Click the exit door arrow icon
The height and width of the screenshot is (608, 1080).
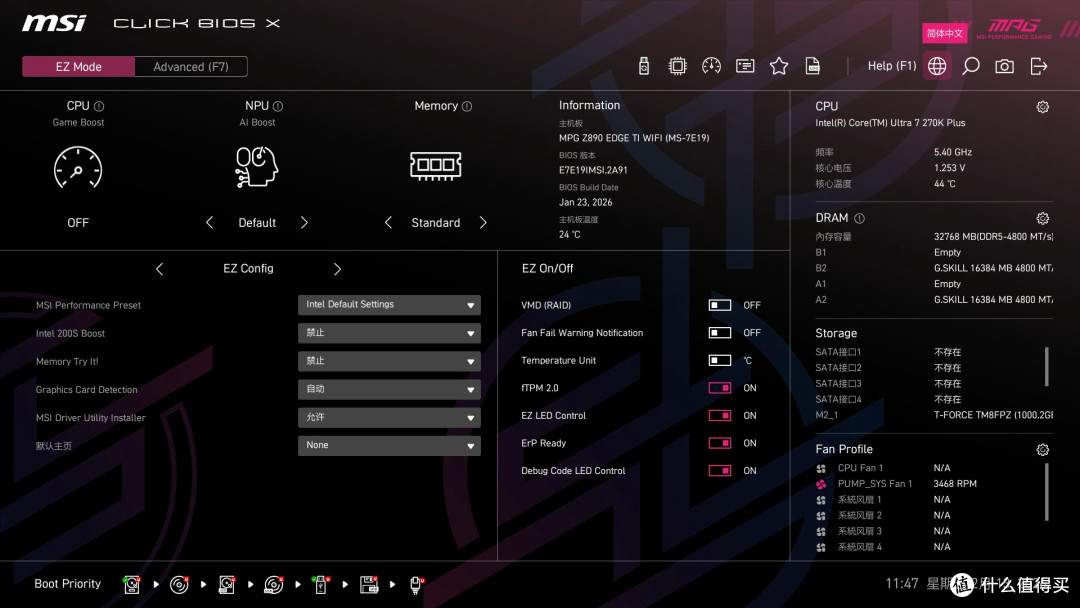point(1039,66)
